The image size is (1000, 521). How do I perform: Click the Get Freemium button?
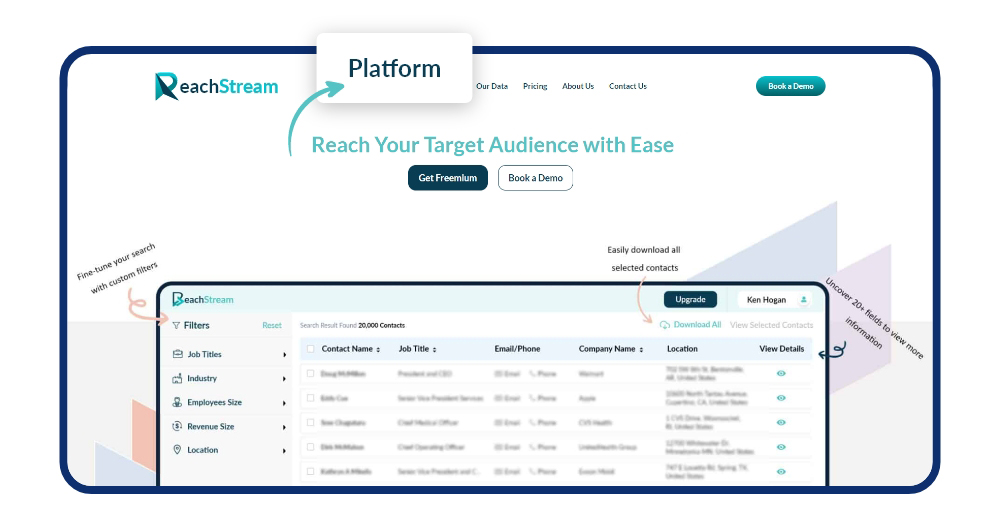coord(448,178)
